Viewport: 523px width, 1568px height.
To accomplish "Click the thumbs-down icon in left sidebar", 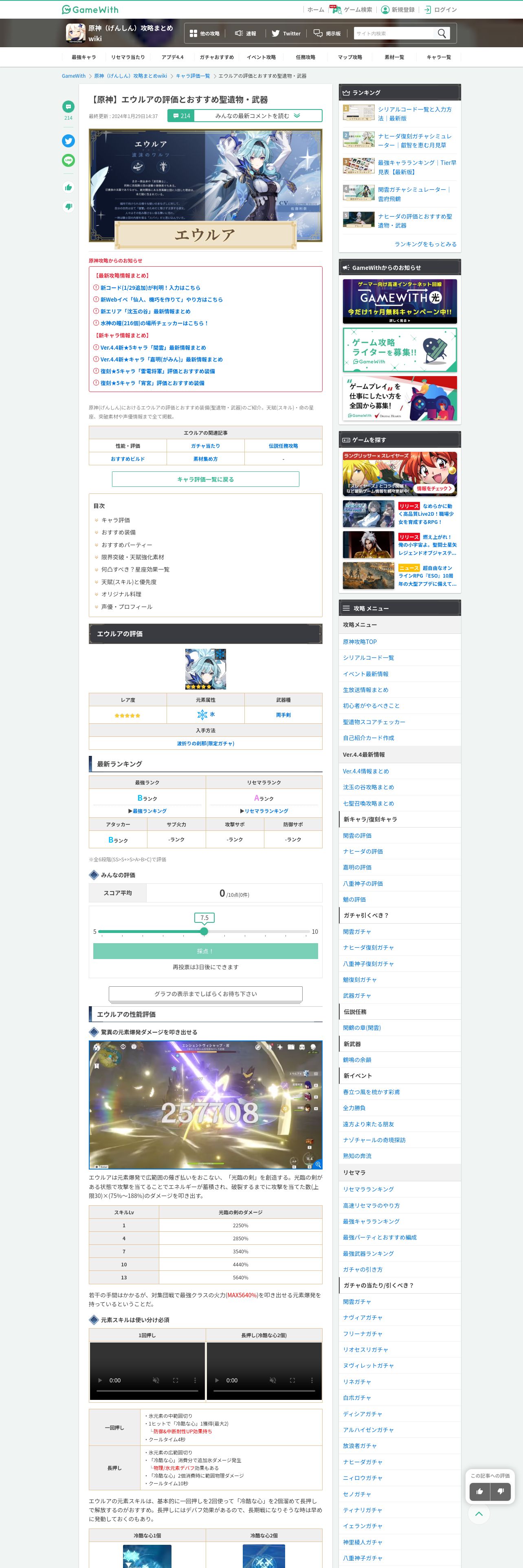I will 68,206.
